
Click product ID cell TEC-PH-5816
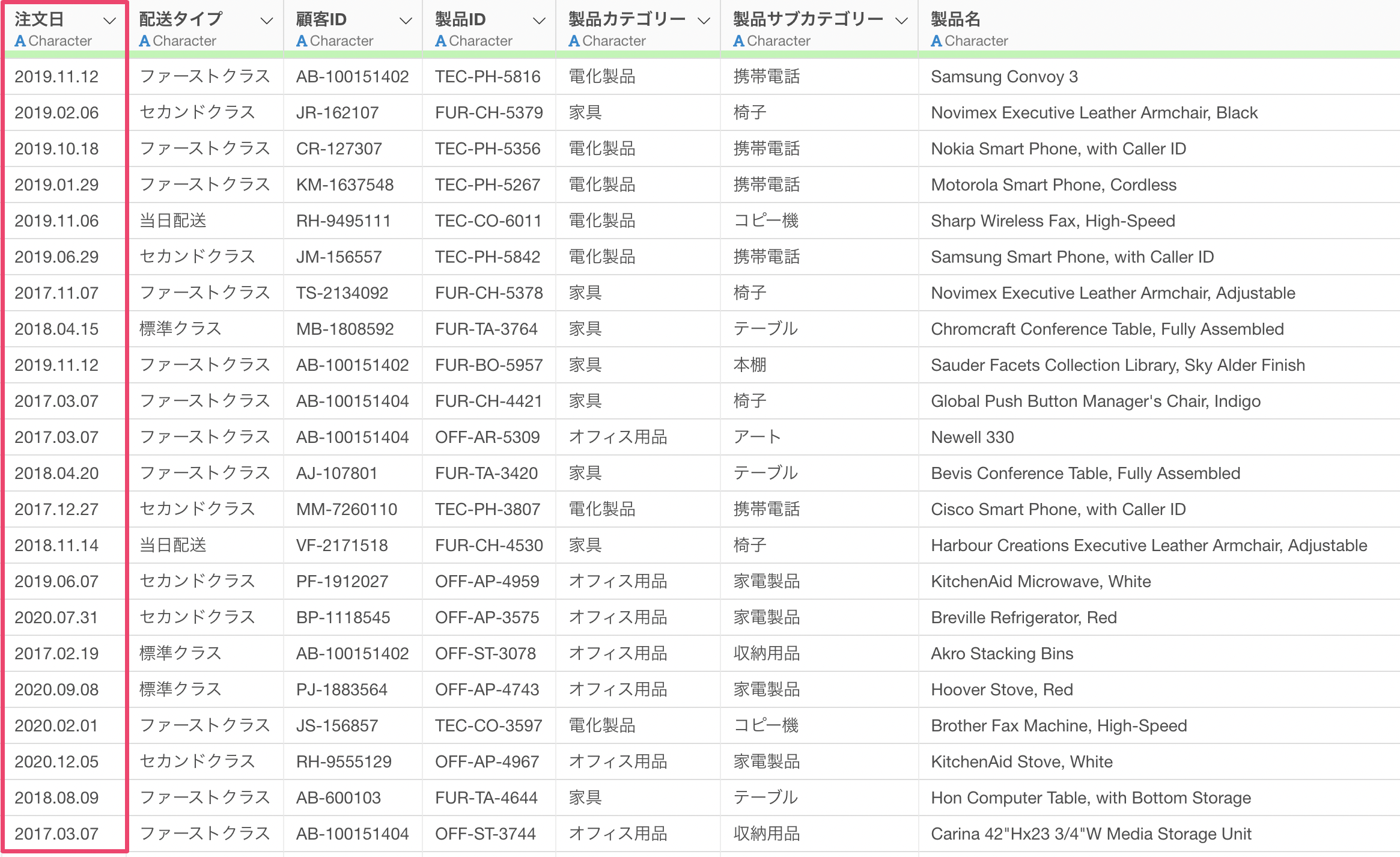coord(488,76)
